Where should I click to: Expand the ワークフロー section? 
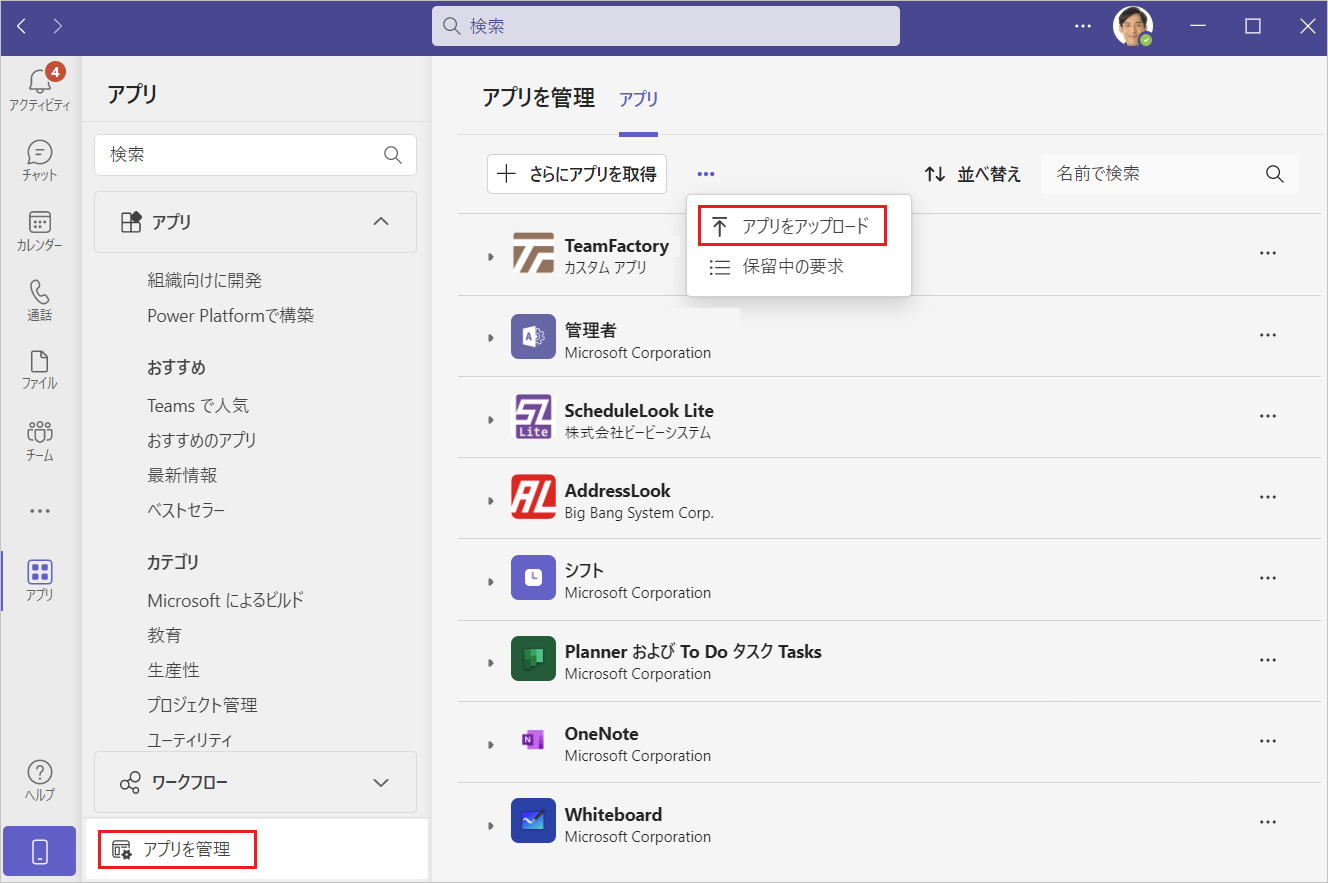255,782
